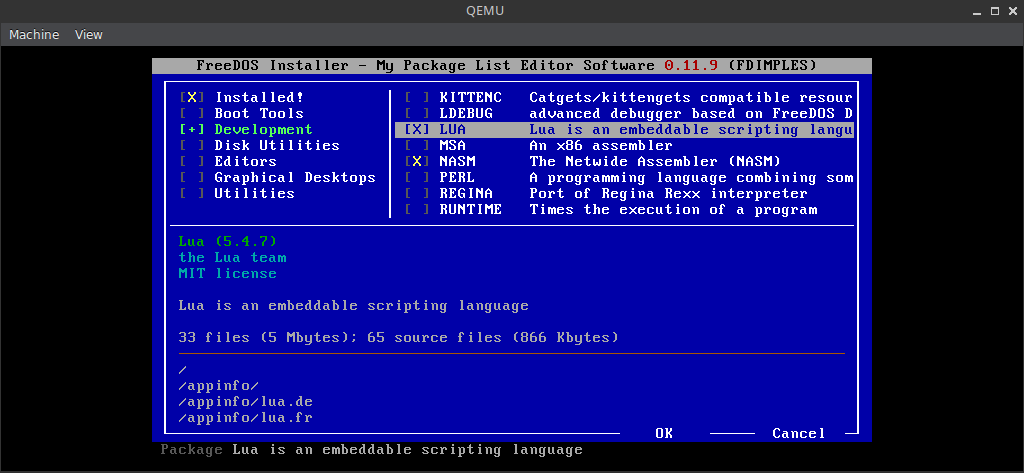Uncheck the NASM package checkbox

417,161
